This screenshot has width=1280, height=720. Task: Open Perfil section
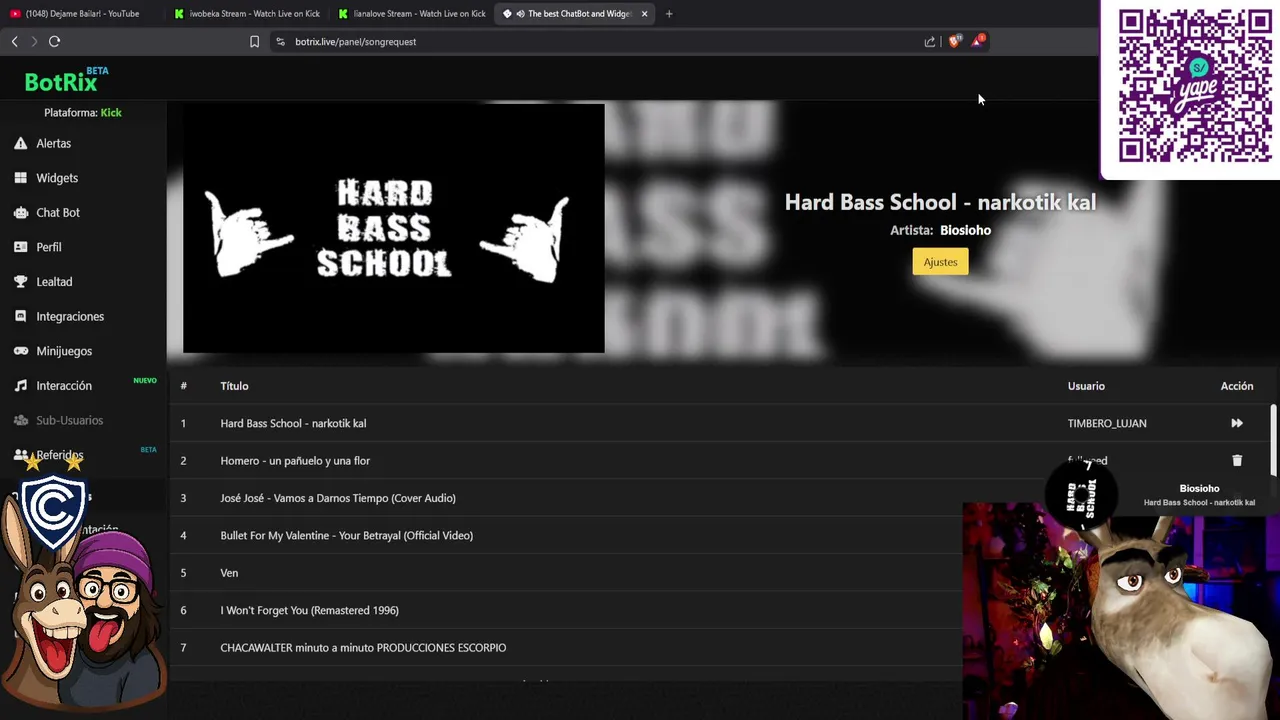[49, 247]
